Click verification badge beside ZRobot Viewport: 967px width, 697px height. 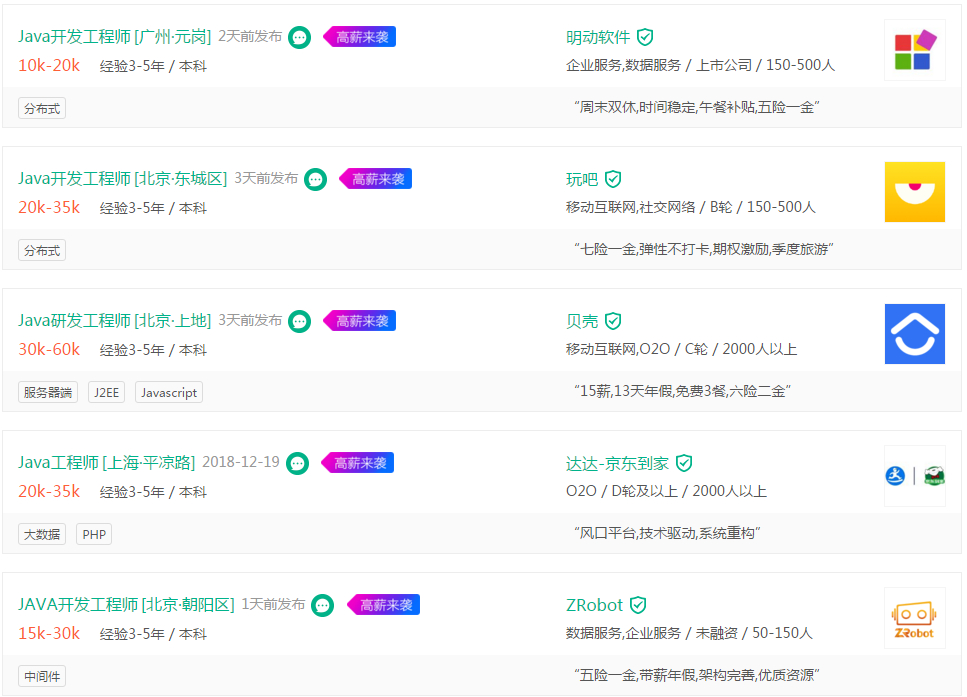(638, 604)
